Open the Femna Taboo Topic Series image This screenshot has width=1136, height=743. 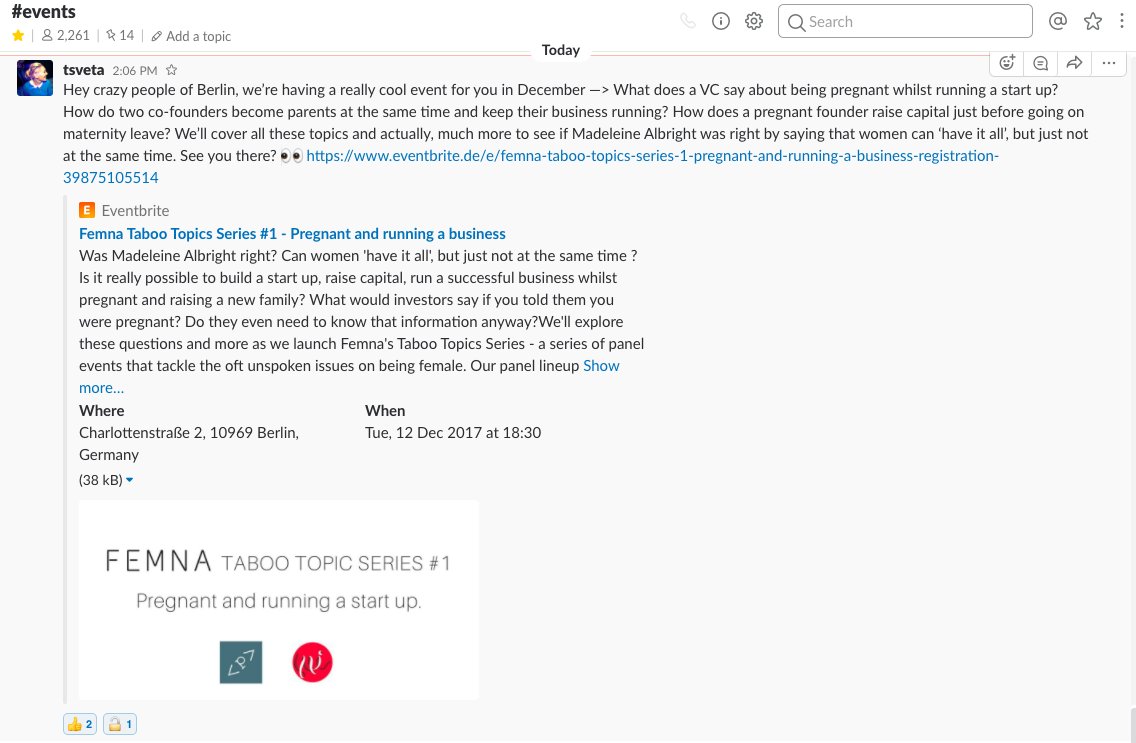coord(278,600)
